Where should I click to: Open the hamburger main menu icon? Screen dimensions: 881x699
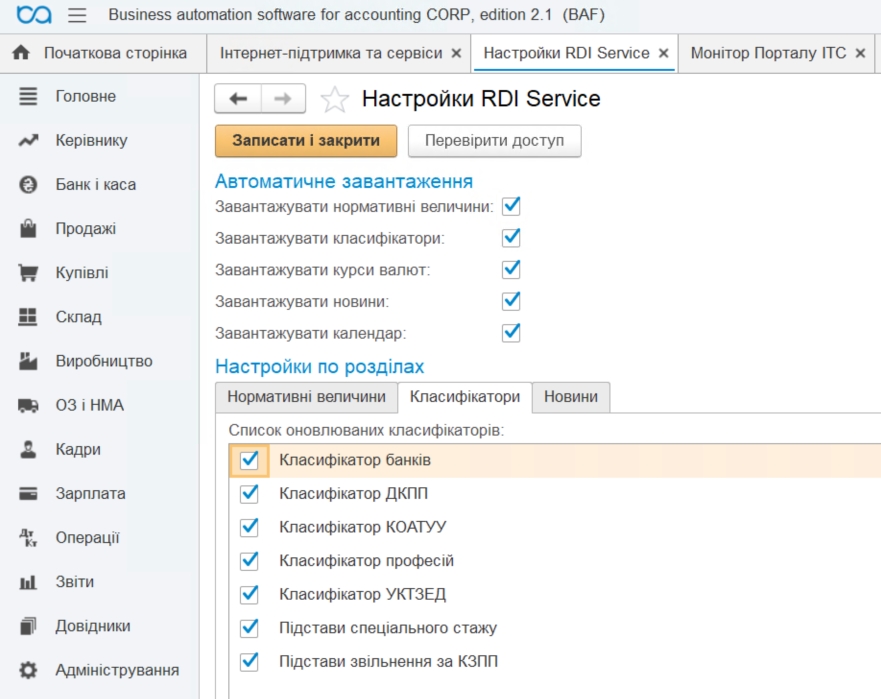[x=77, y=16]
